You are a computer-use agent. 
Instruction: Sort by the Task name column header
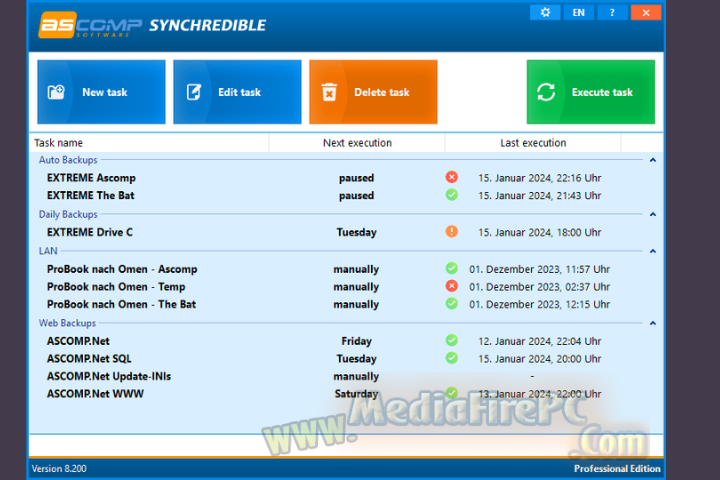click(149, 143)
